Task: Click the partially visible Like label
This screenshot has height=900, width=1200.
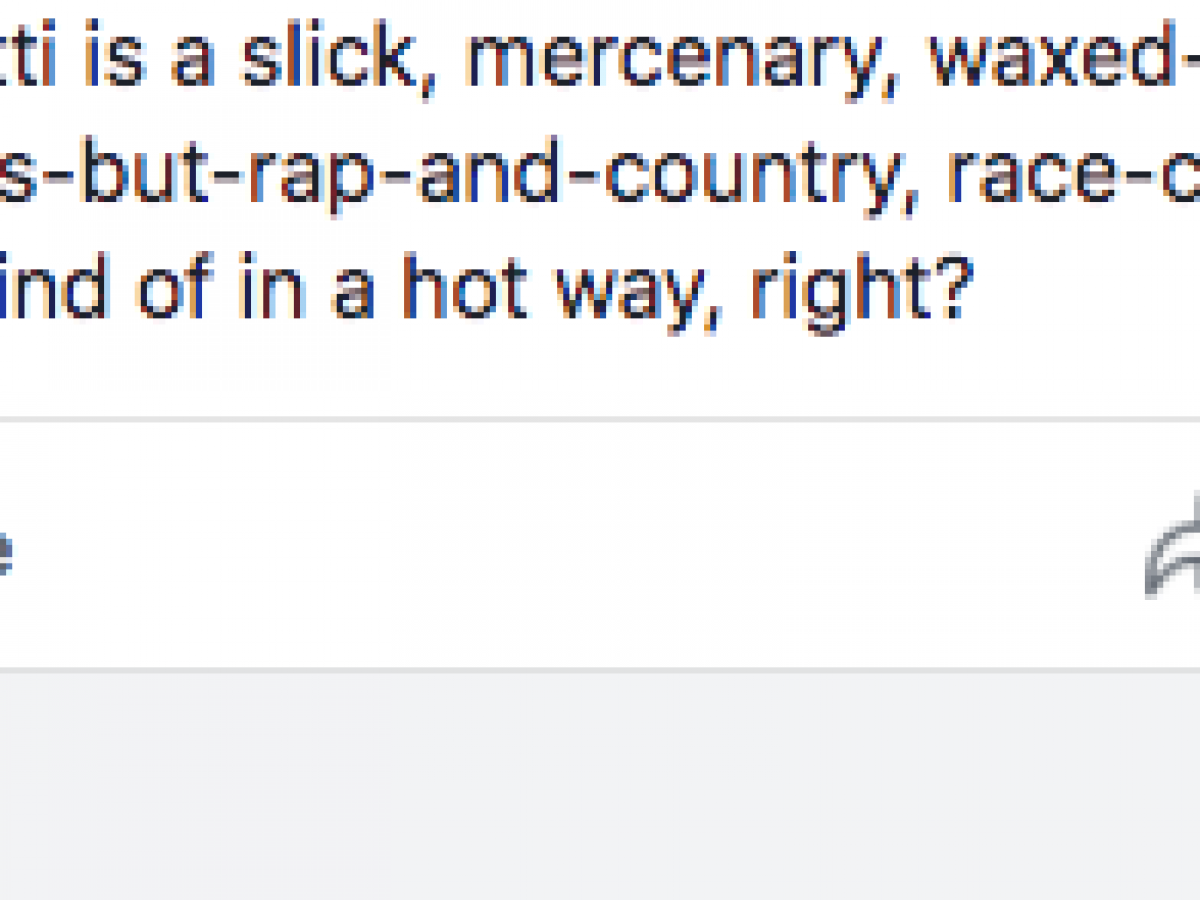Action: (4, 549)
